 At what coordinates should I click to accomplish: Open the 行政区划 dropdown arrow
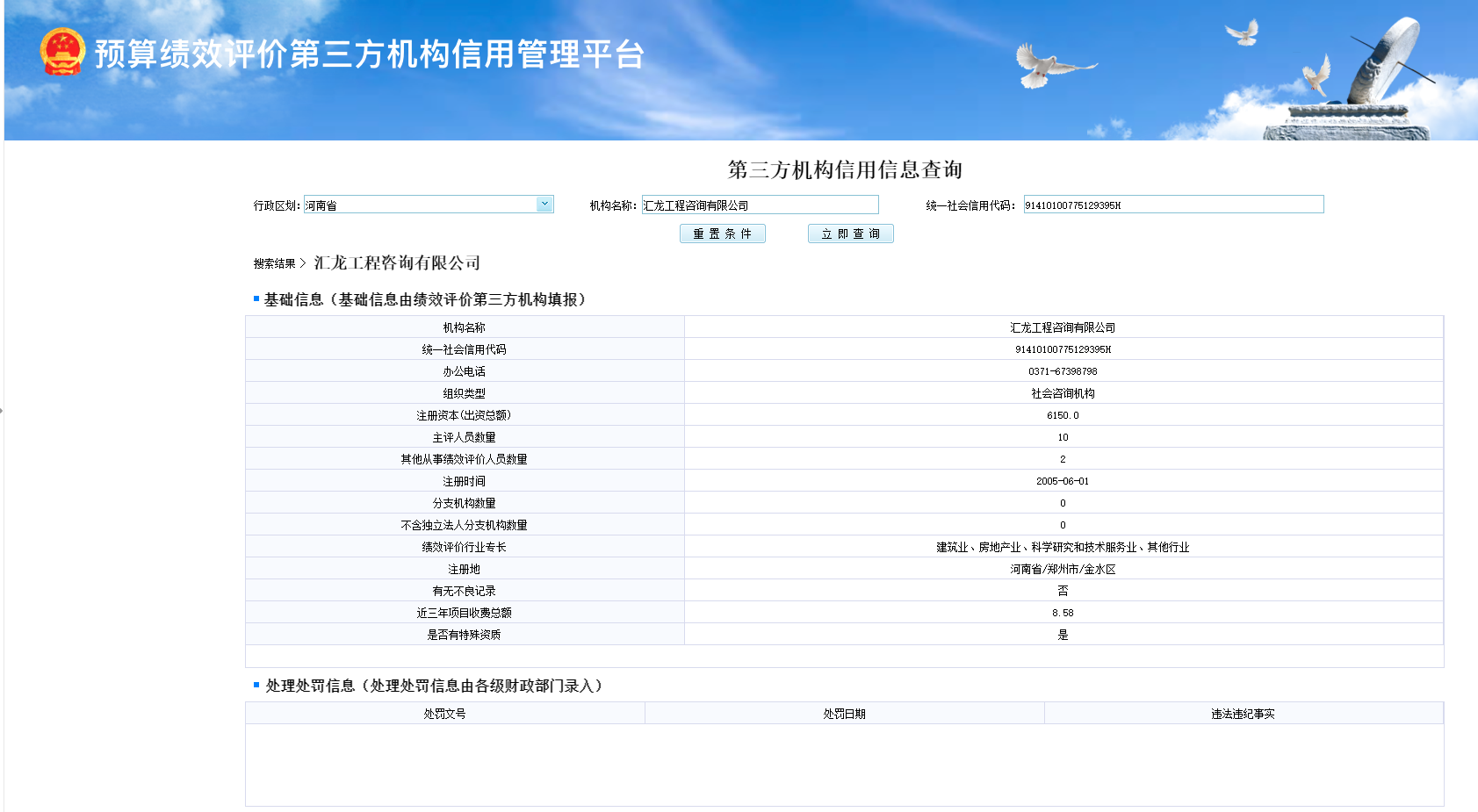(x=544, y=205)
